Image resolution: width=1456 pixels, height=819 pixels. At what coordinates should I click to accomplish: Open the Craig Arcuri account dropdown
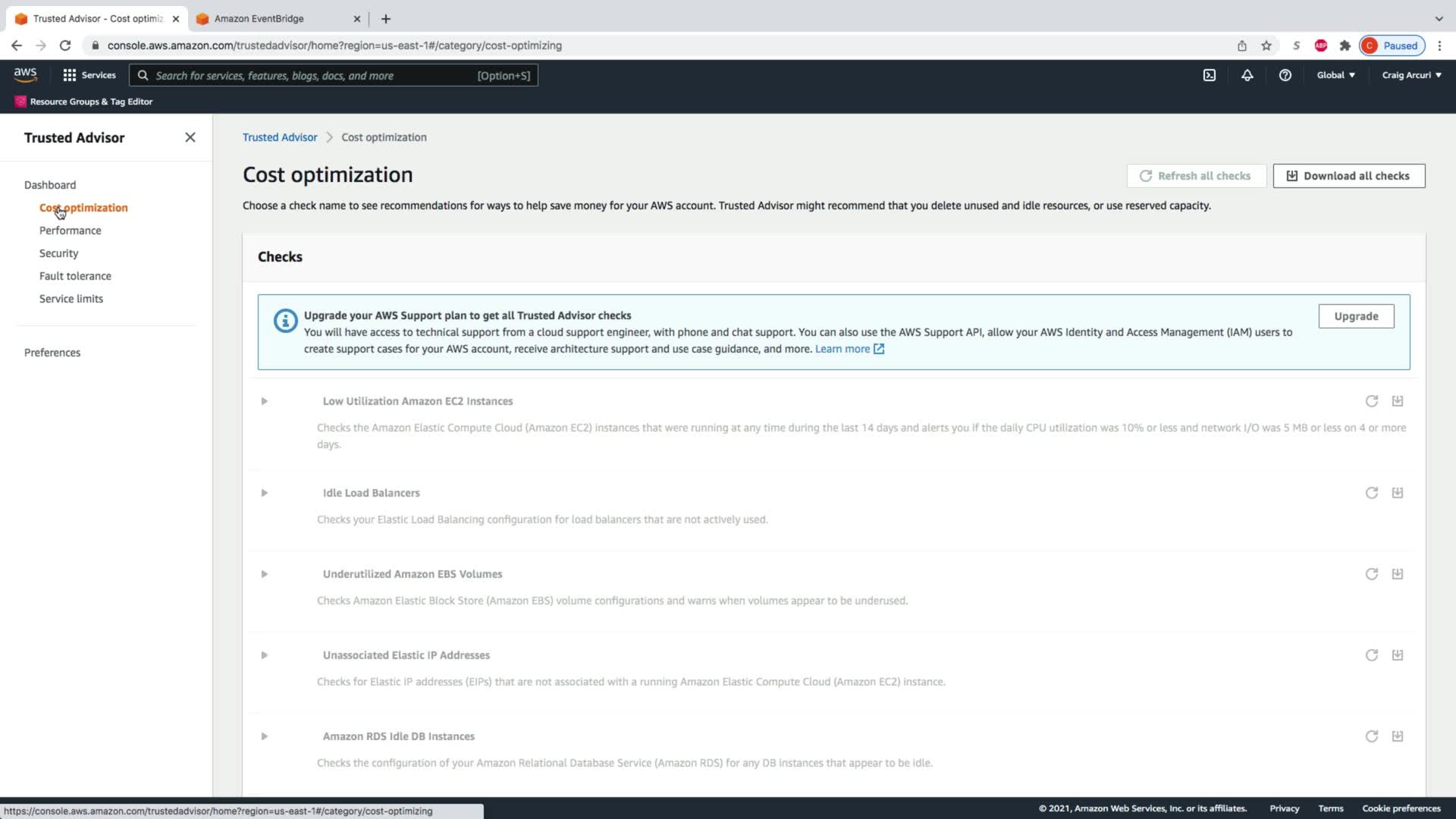point(1411,75)
